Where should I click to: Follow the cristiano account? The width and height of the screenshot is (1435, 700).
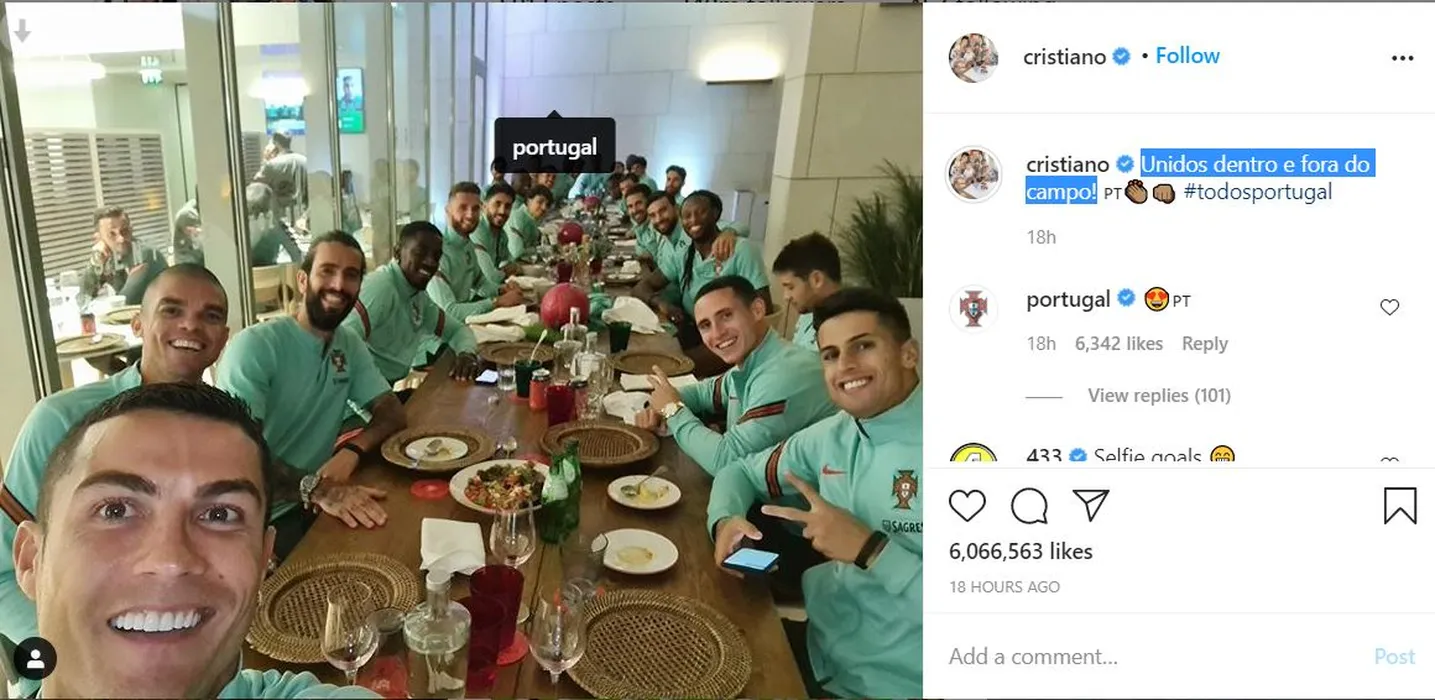pyautogui.click(x=1187, y=56)
